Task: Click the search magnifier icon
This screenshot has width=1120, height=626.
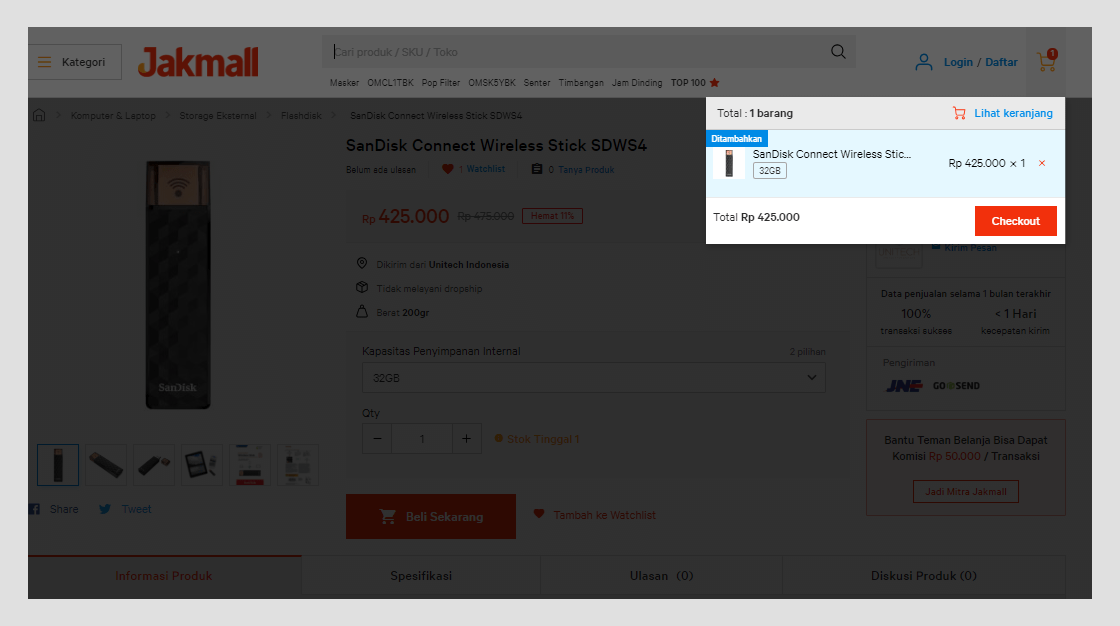Action: [838, 52]
